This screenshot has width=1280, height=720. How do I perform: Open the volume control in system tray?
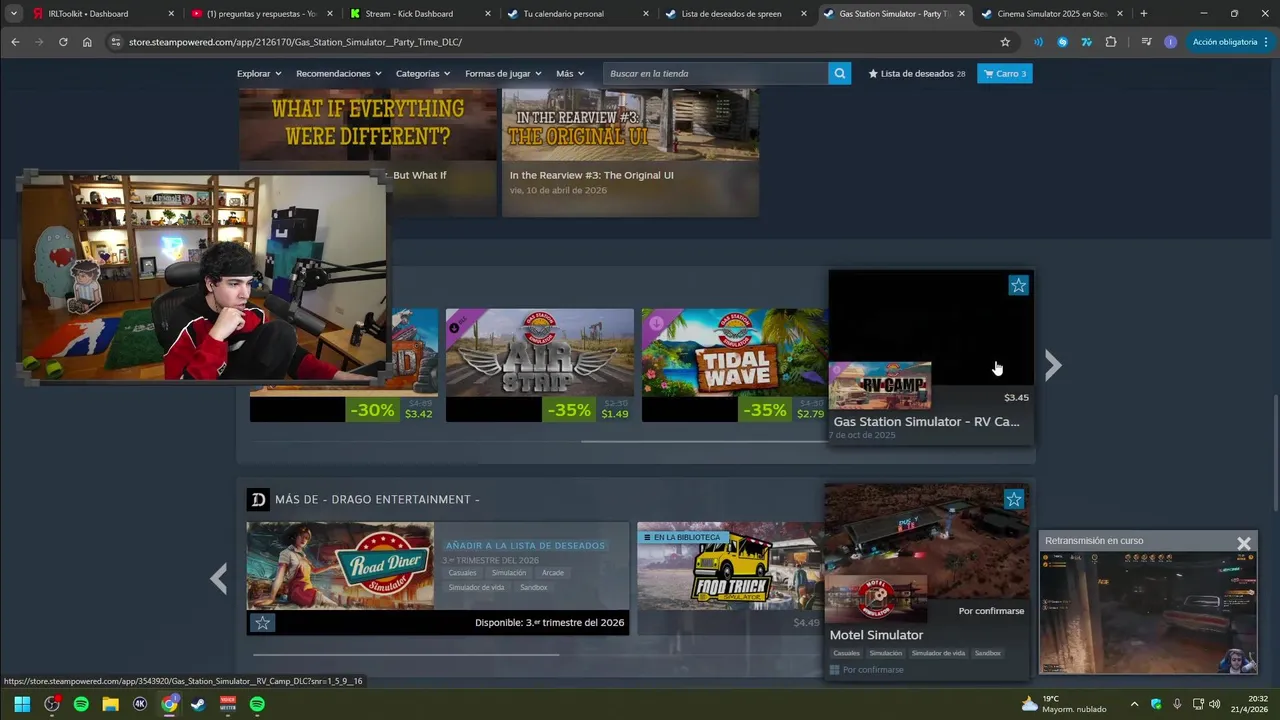pyautogui.click(x=1214, y=704)
